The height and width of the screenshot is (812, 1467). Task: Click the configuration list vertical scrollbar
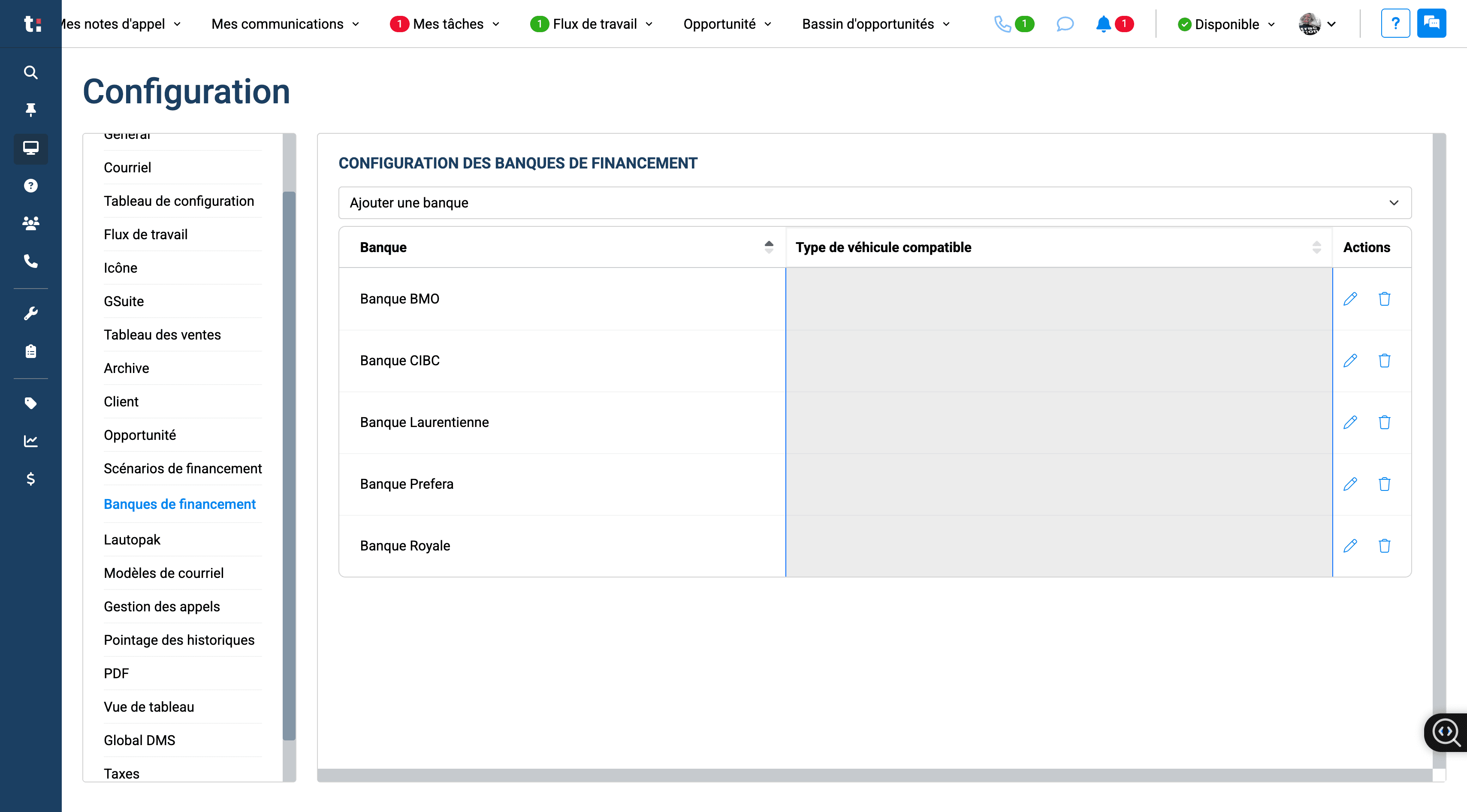(x=289, y=466)
